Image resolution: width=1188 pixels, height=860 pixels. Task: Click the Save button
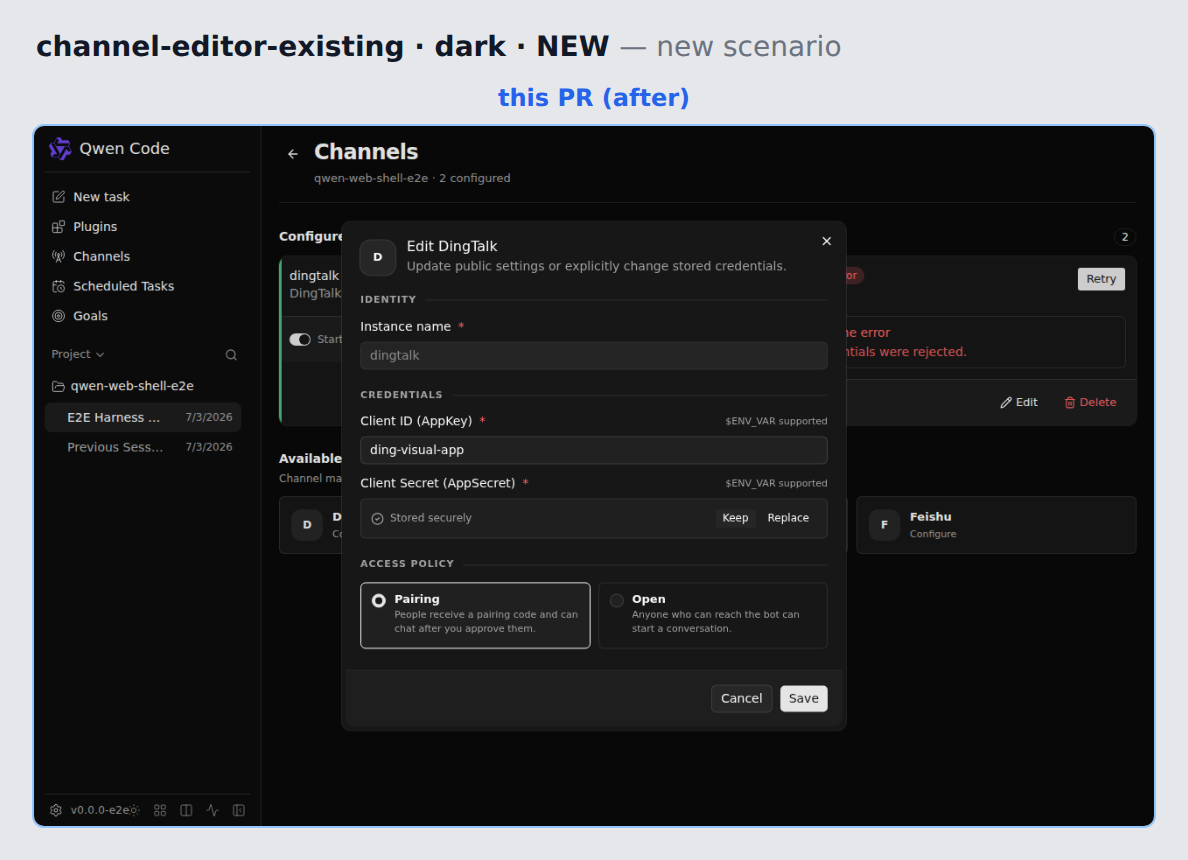click(803, 699)
